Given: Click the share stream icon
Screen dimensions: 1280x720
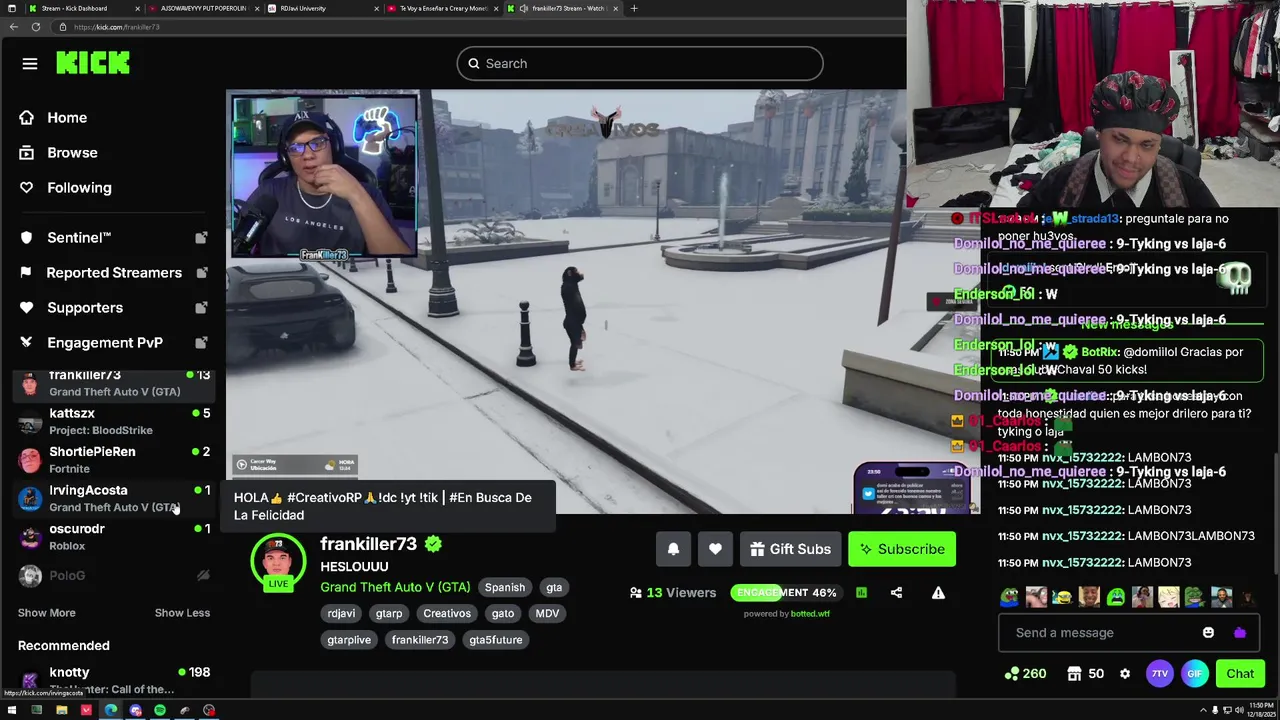Looking at the screenshot, I should point(896,593).
